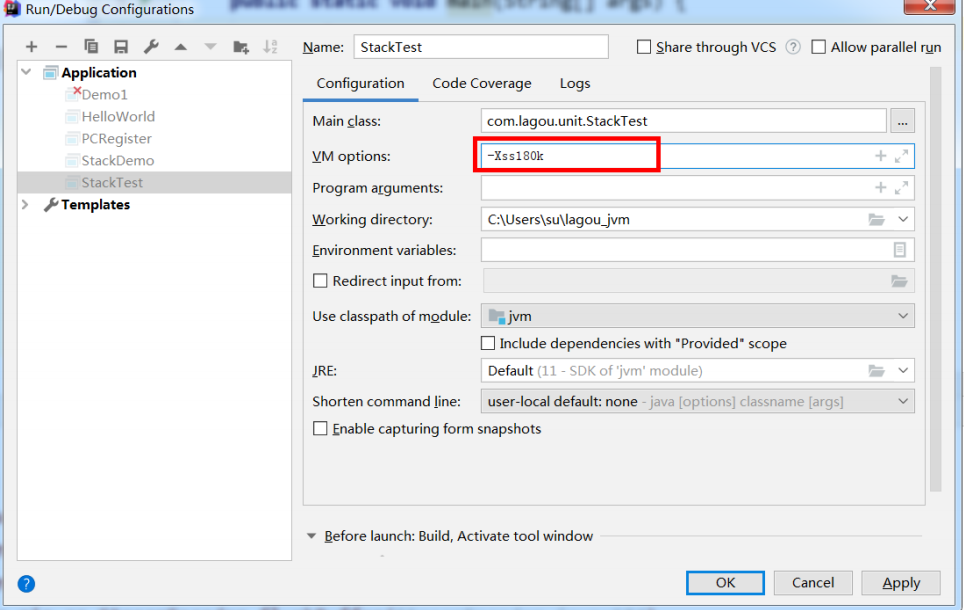Move configuration down with arrow icon

click(210, 47)
